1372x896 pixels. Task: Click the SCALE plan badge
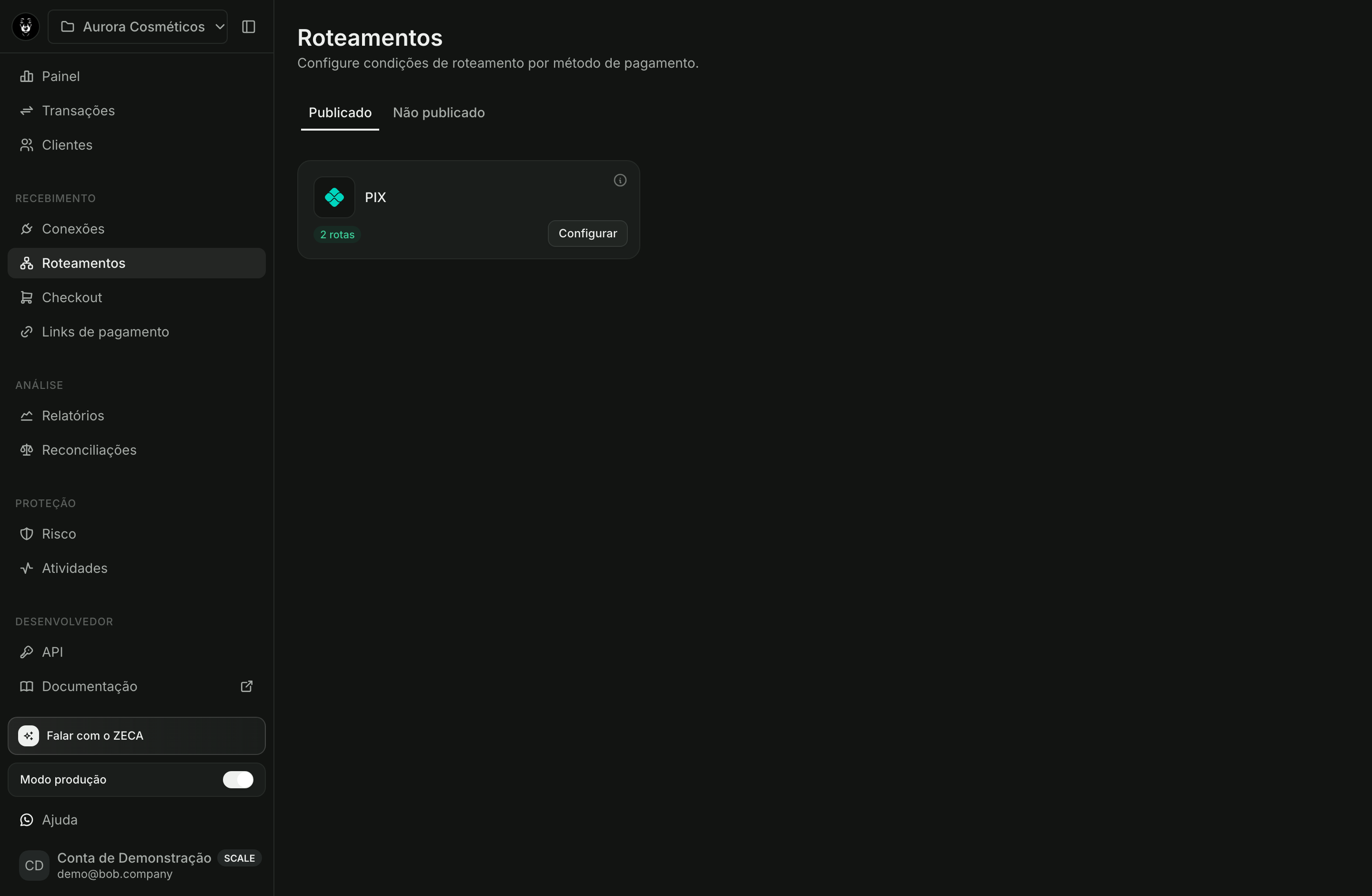239,858
